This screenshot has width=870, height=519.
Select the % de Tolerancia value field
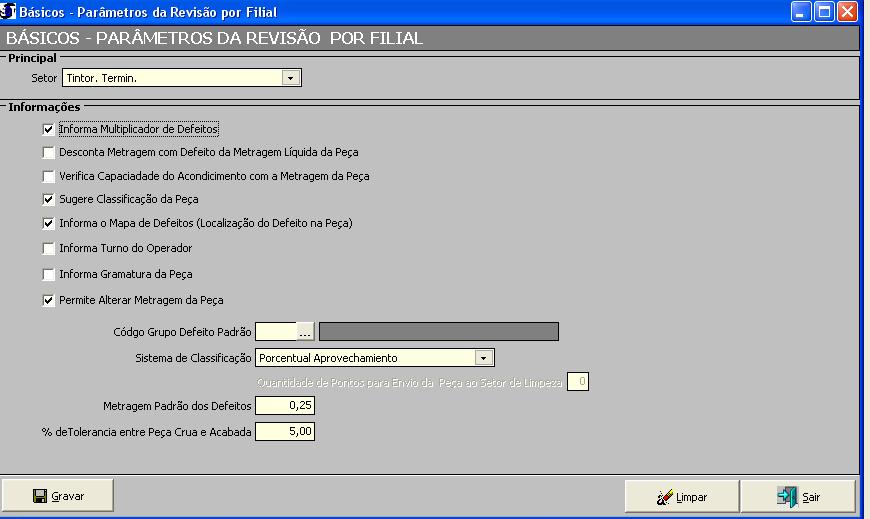point(285,432)
